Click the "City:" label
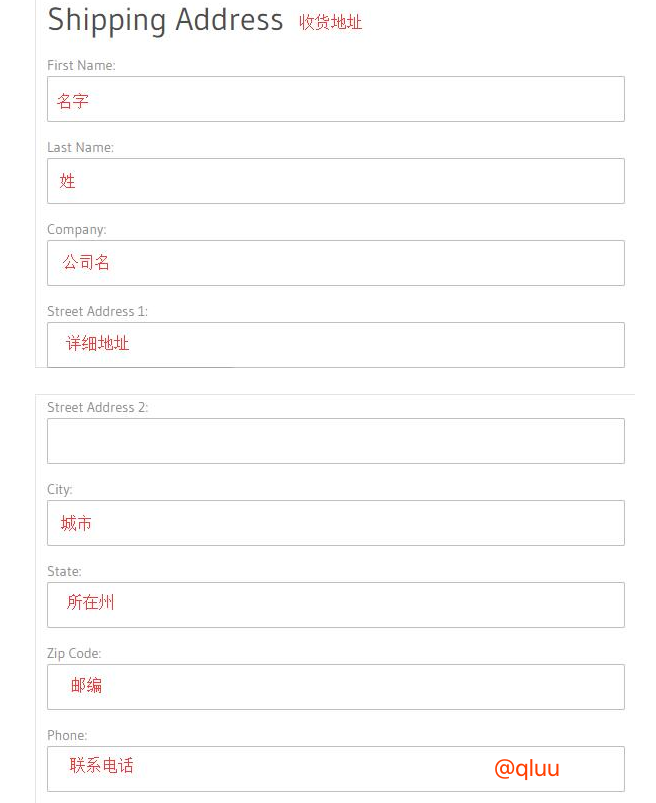The width and height of the screenshot is (656, 803). click(60, 489)
